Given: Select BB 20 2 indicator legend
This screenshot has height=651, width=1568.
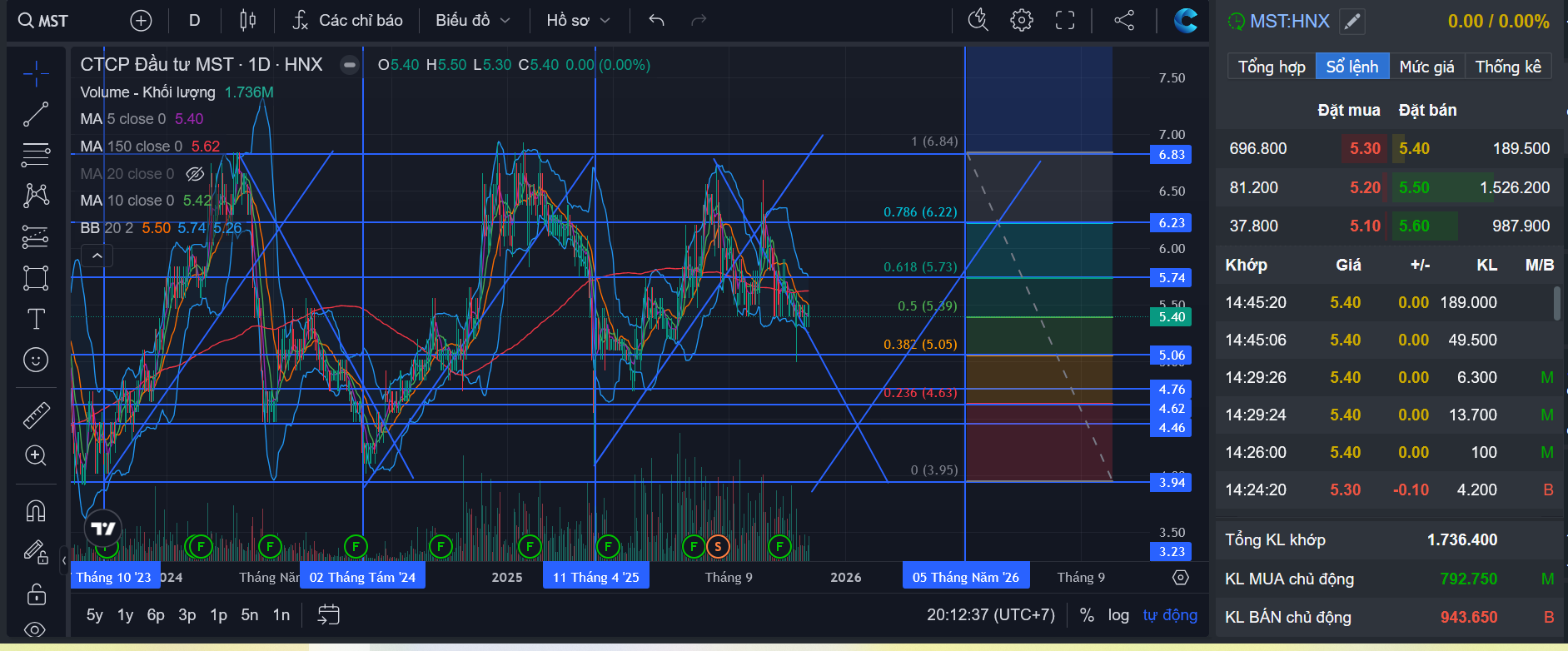Looking at the screenshot, I should [161, 228].
